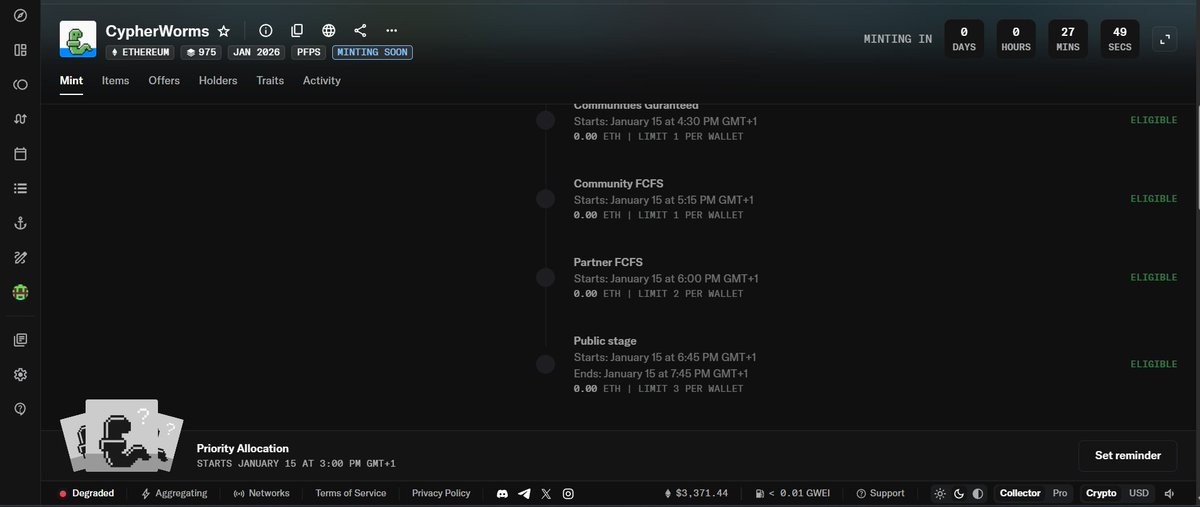
Task: Click the Set reminder button
Action: pos(1127,455)
